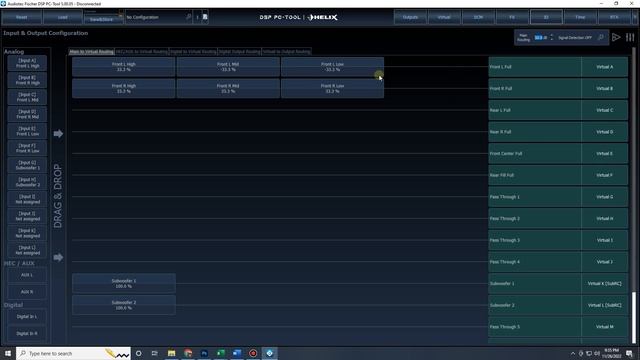Screen dimensions: 640x360
Task: Open Word from taskbar
Action: point(237,353)
